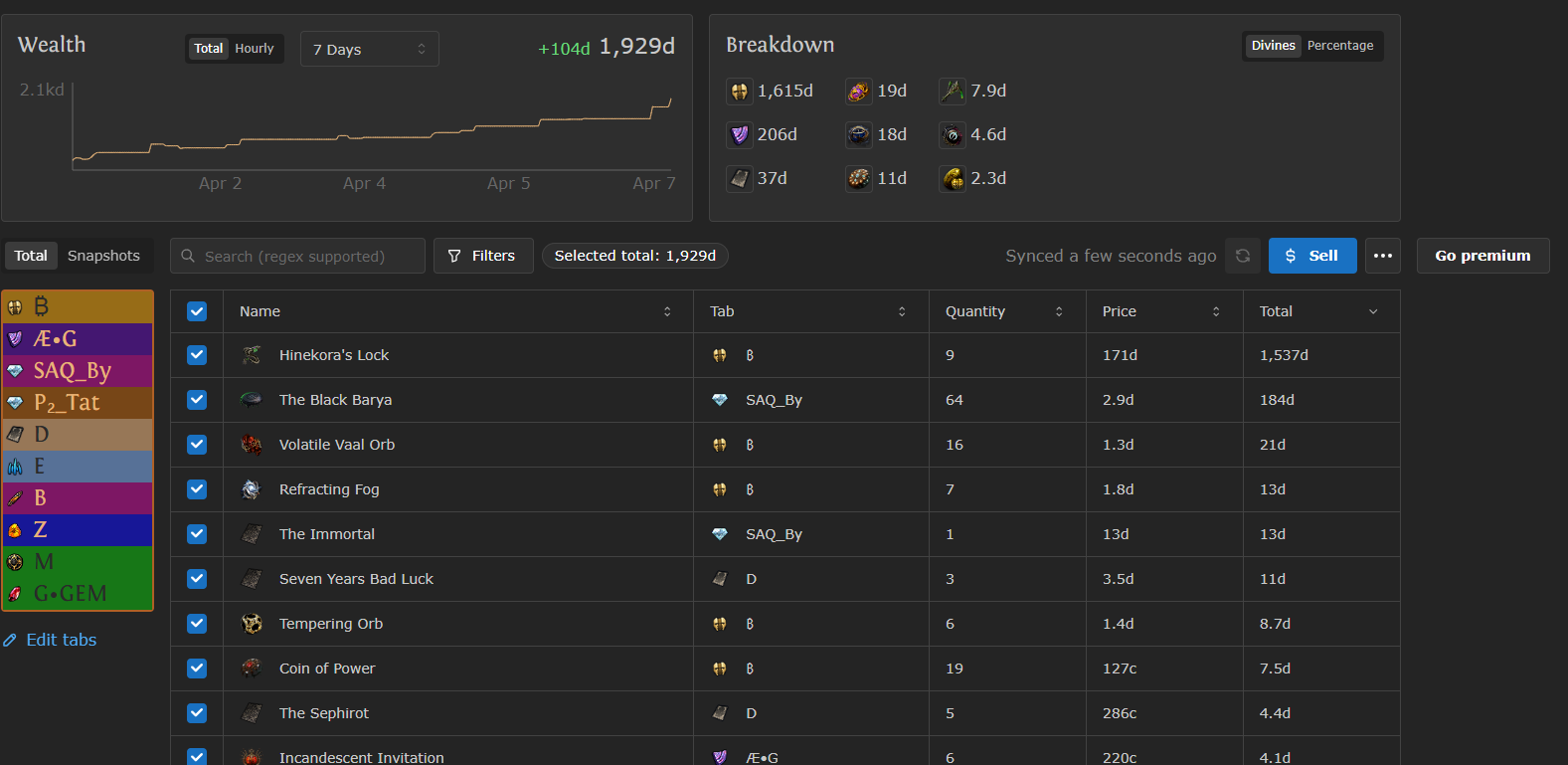Click the Go premium button
Viewport: 1568px width, 765px height.
pos(1482,256)
